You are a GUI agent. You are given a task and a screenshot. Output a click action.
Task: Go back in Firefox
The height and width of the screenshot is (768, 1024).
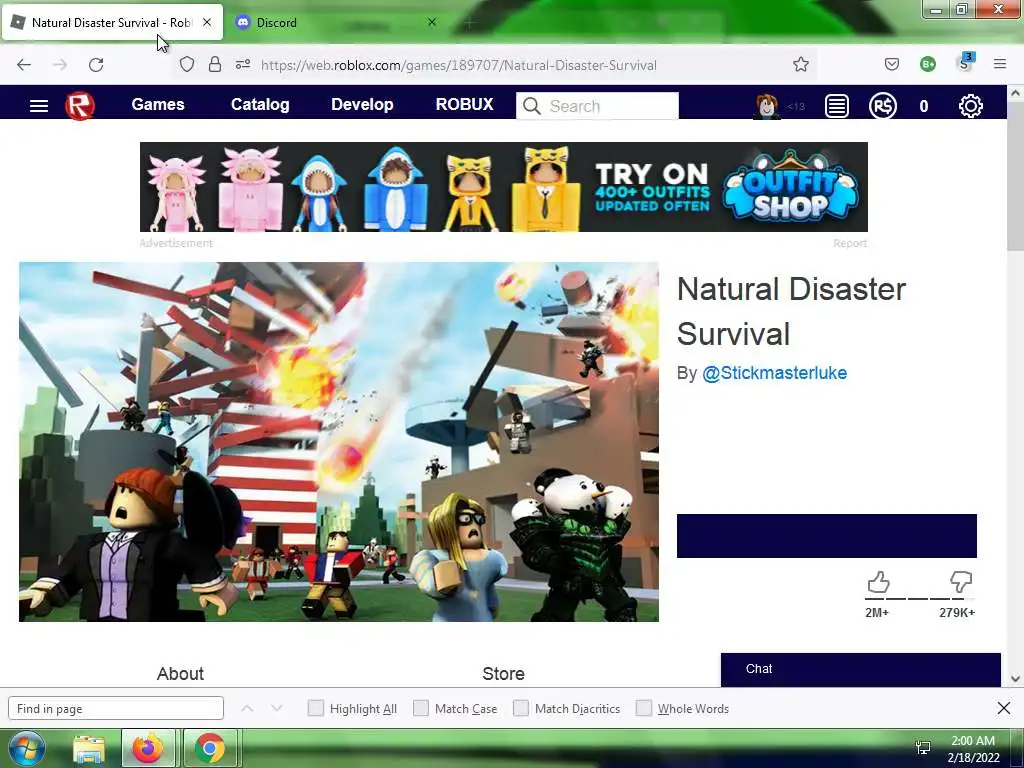24,65
